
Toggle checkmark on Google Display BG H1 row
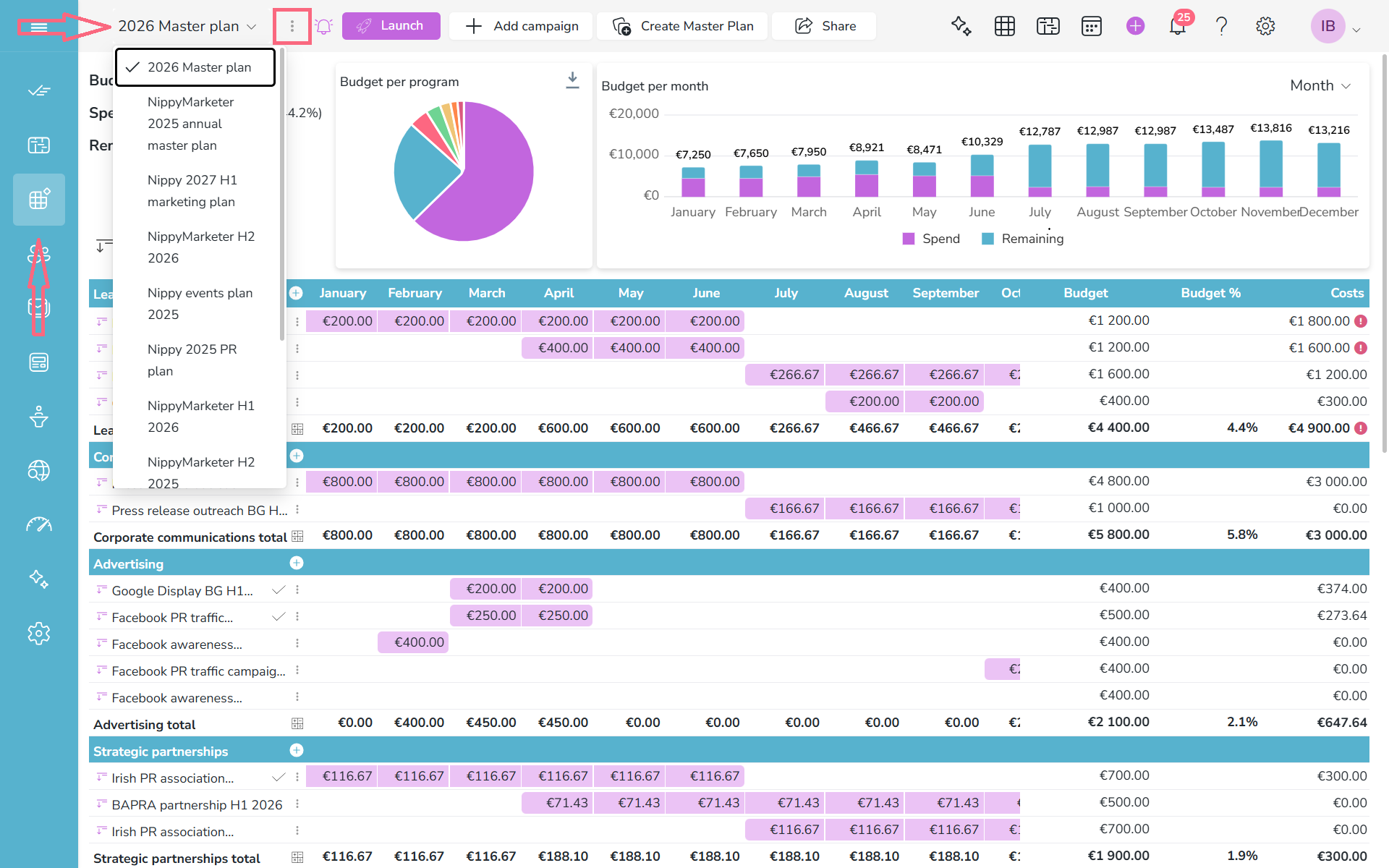(x=279, y=590)
